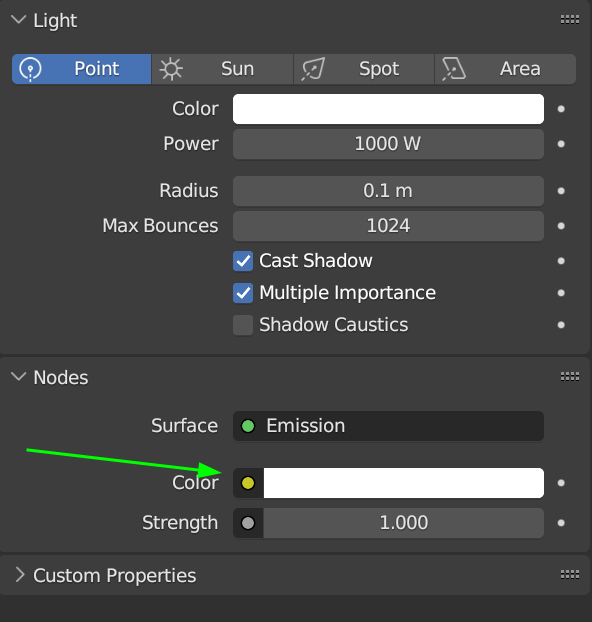This screenshot has height=622, width=592.
Task: Open the Surface Emission shader selector
Action: tap(388, 426)
